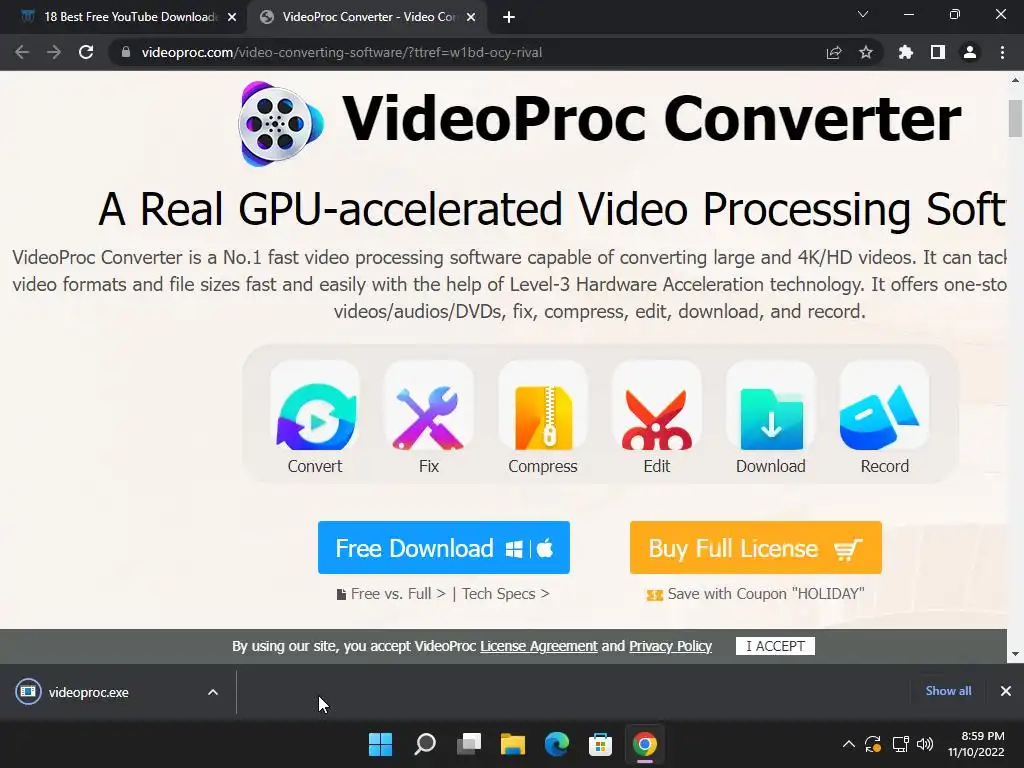Switch to 18 Best Free YouTube Downloaders tab
This screenshot has width=1024, height=768.
coord(122,17)
